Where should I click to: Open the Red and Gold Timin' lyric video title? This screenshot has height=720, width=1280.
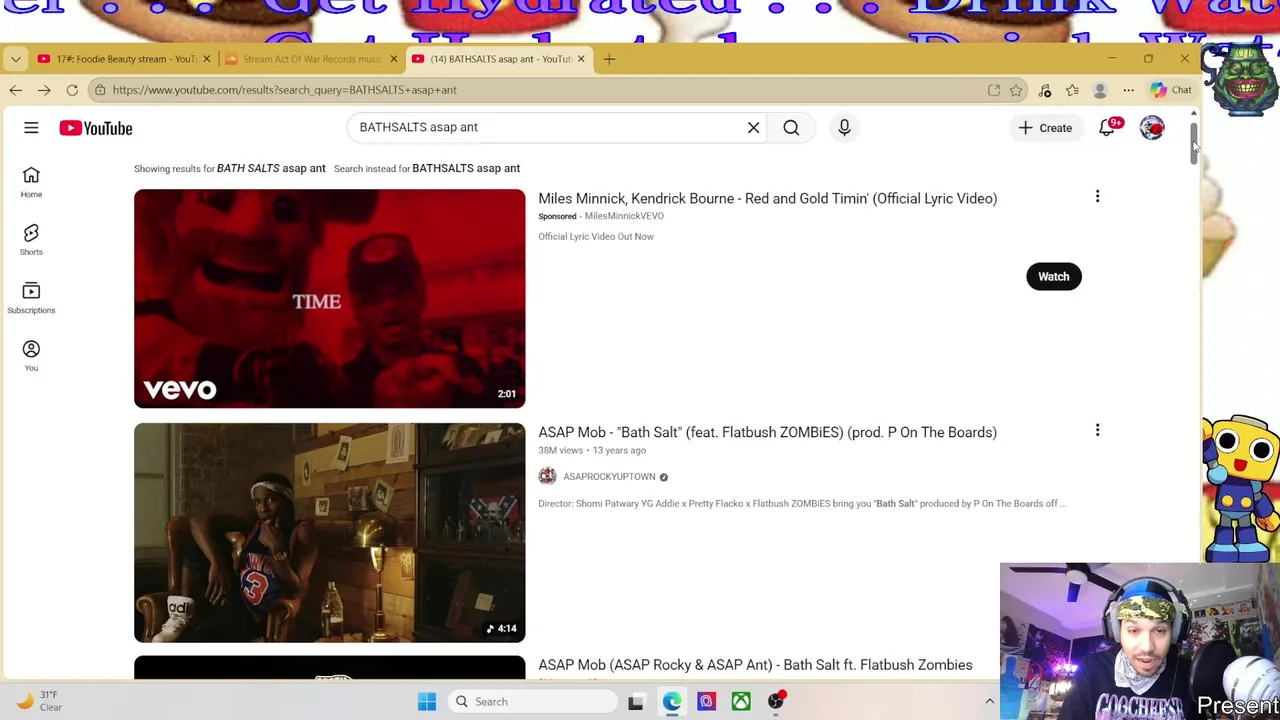point(767,198)
